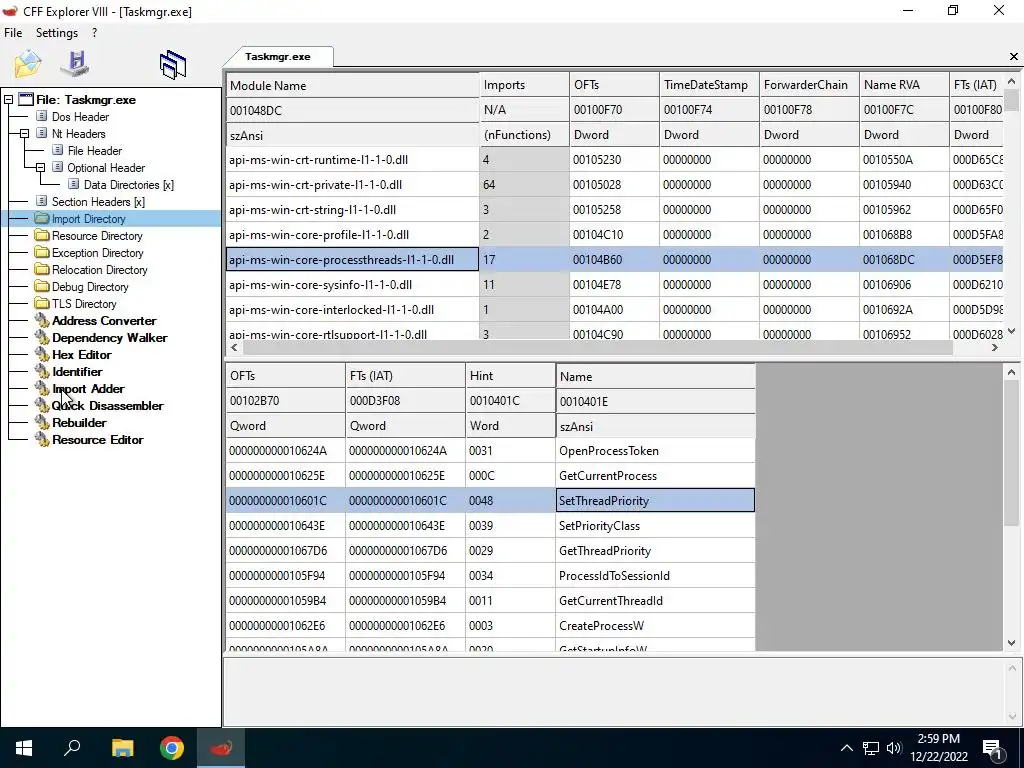Screen dimensions: 1024x768
Task: Click the Rebuilder tool icon
Action: tap(42, 422)
